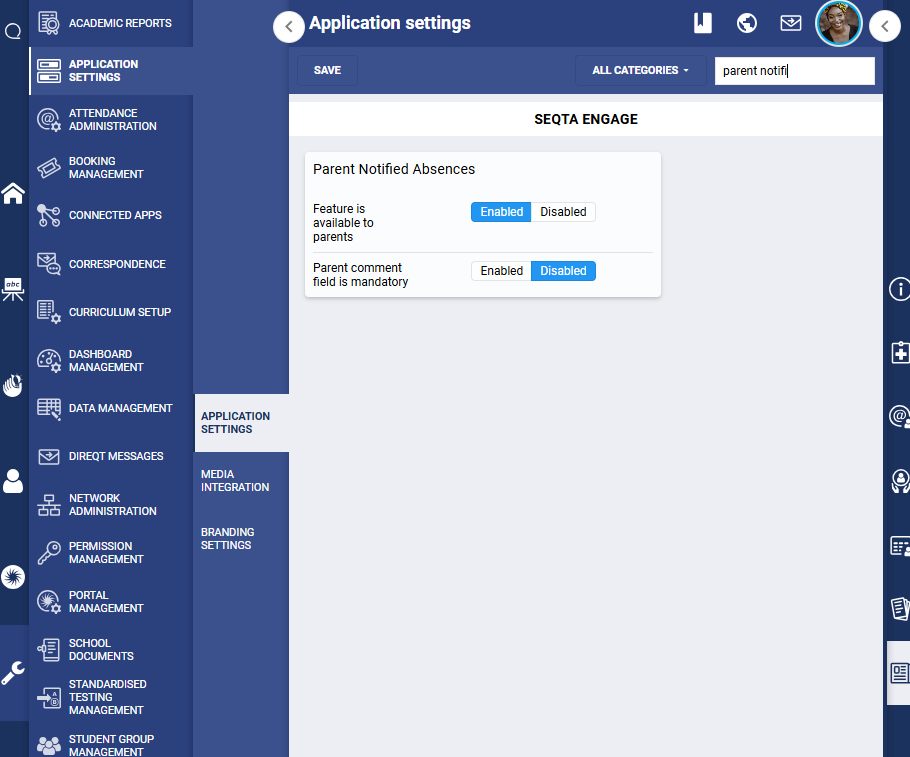This screenshot has width=910, height=757.
Task: Click the Save button
Action: 327,71
